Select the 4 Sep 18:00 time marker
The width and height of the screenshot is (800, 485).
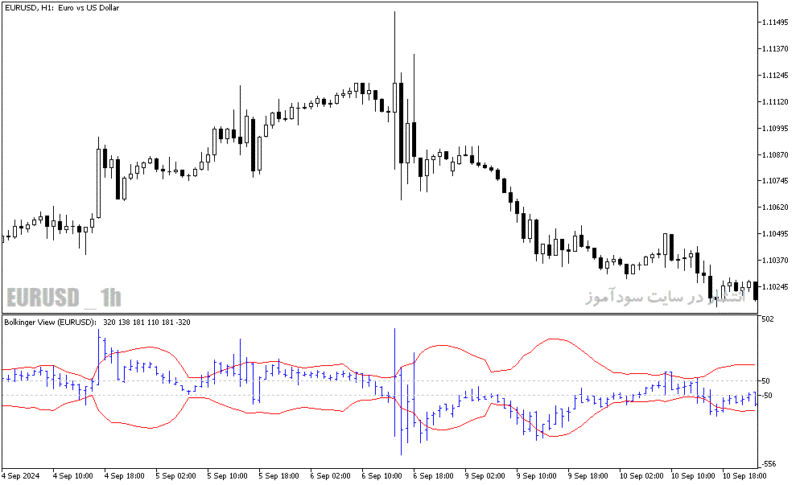(124, 476)
